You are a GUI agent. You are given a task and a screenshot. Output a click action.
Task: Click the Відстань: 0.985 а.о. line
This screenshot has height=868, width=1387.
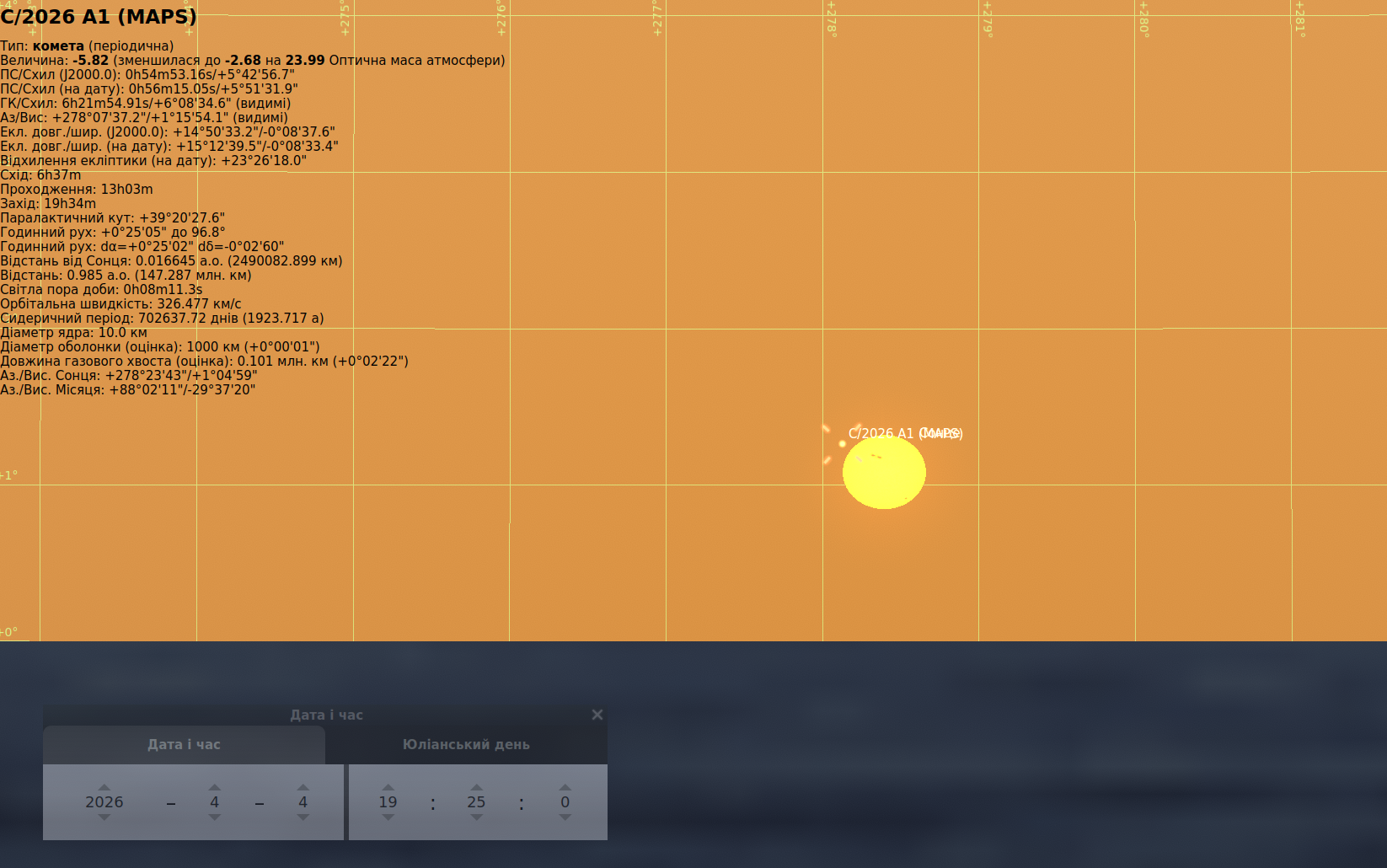point(126,276)
